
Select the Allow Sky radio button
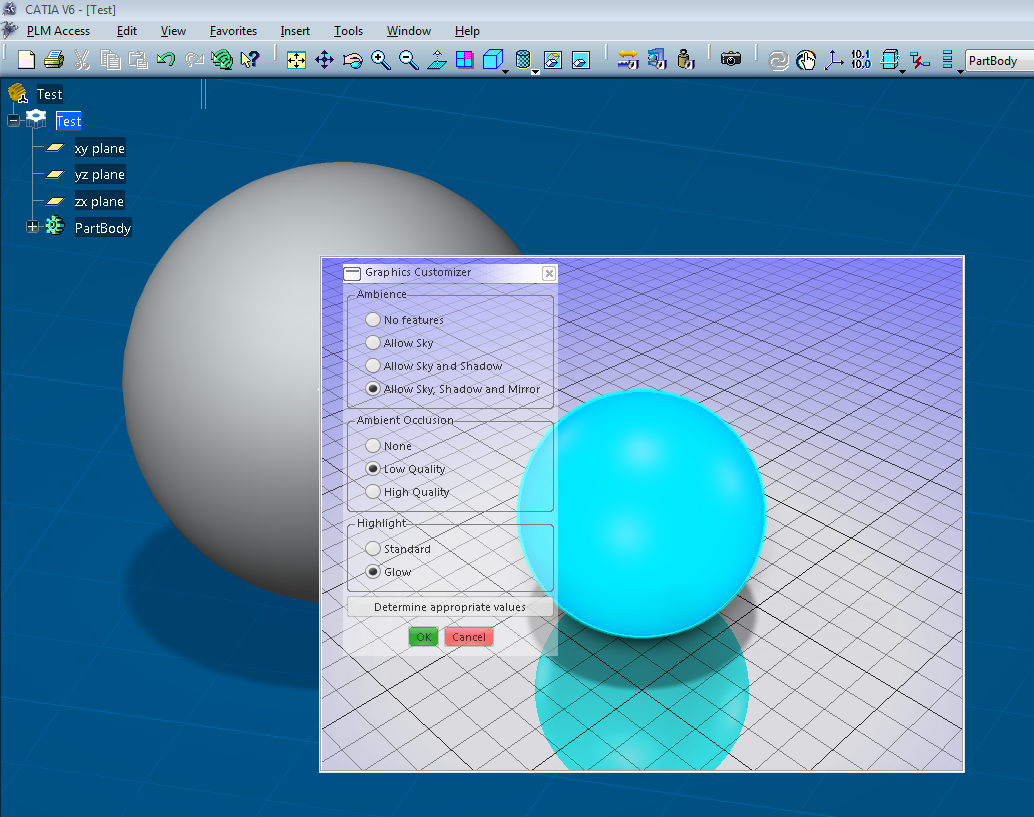click(x=373, y=343)
